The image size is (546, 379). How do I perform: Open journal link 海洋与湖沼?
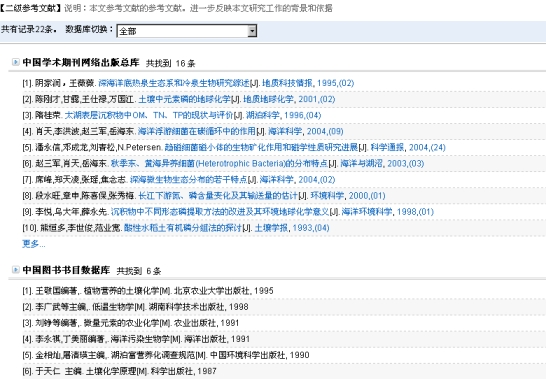[361, 163]
